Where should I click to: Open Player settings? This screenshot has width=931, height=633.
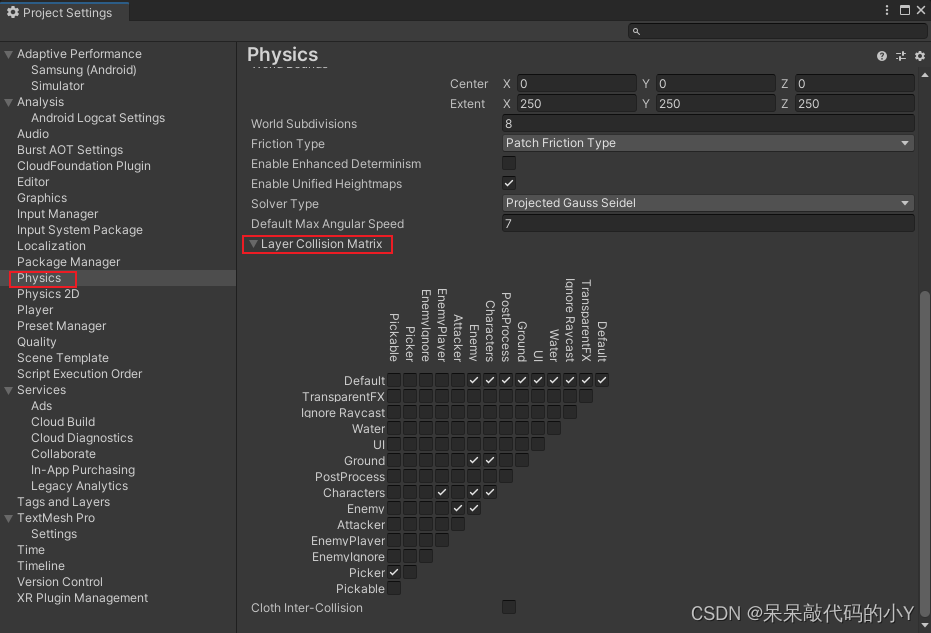tap(35, 311)
